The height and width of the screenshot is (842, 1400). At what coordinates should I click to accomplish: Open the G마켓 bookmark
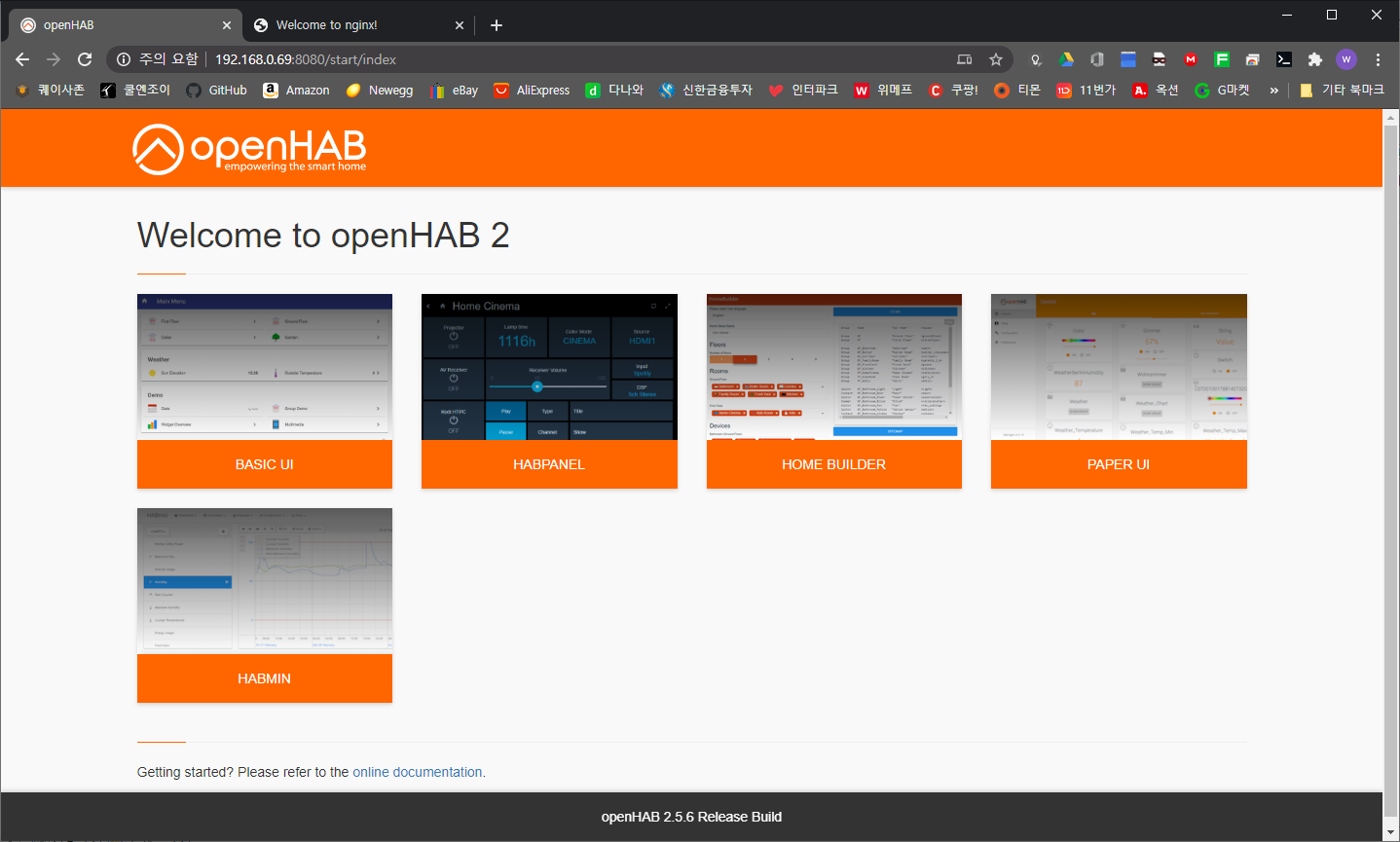click(x=1222, y=90)
